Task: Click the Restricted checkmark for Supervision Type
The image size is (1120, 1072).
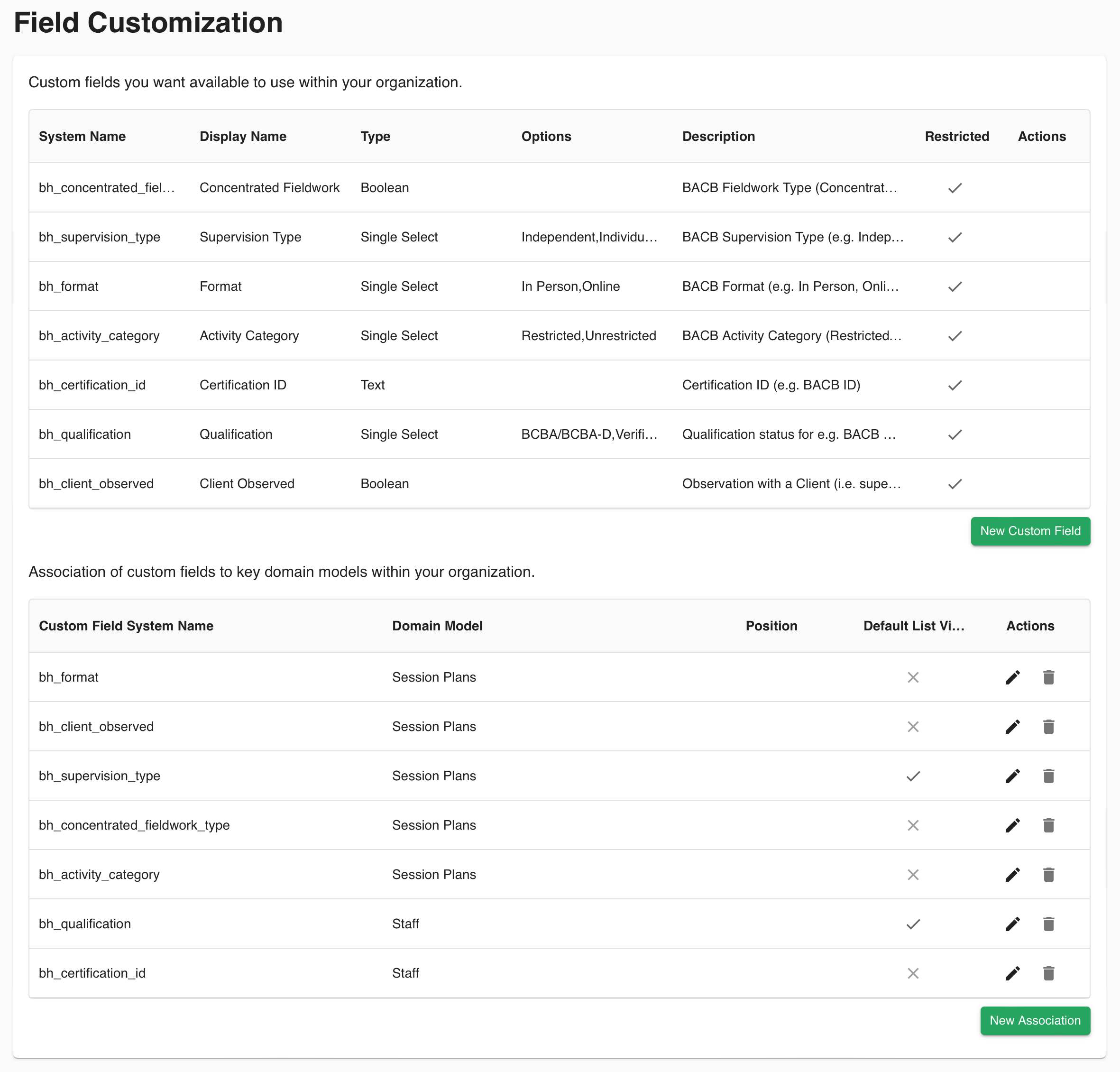Action: pyautogui.click(x=955, y=237)
